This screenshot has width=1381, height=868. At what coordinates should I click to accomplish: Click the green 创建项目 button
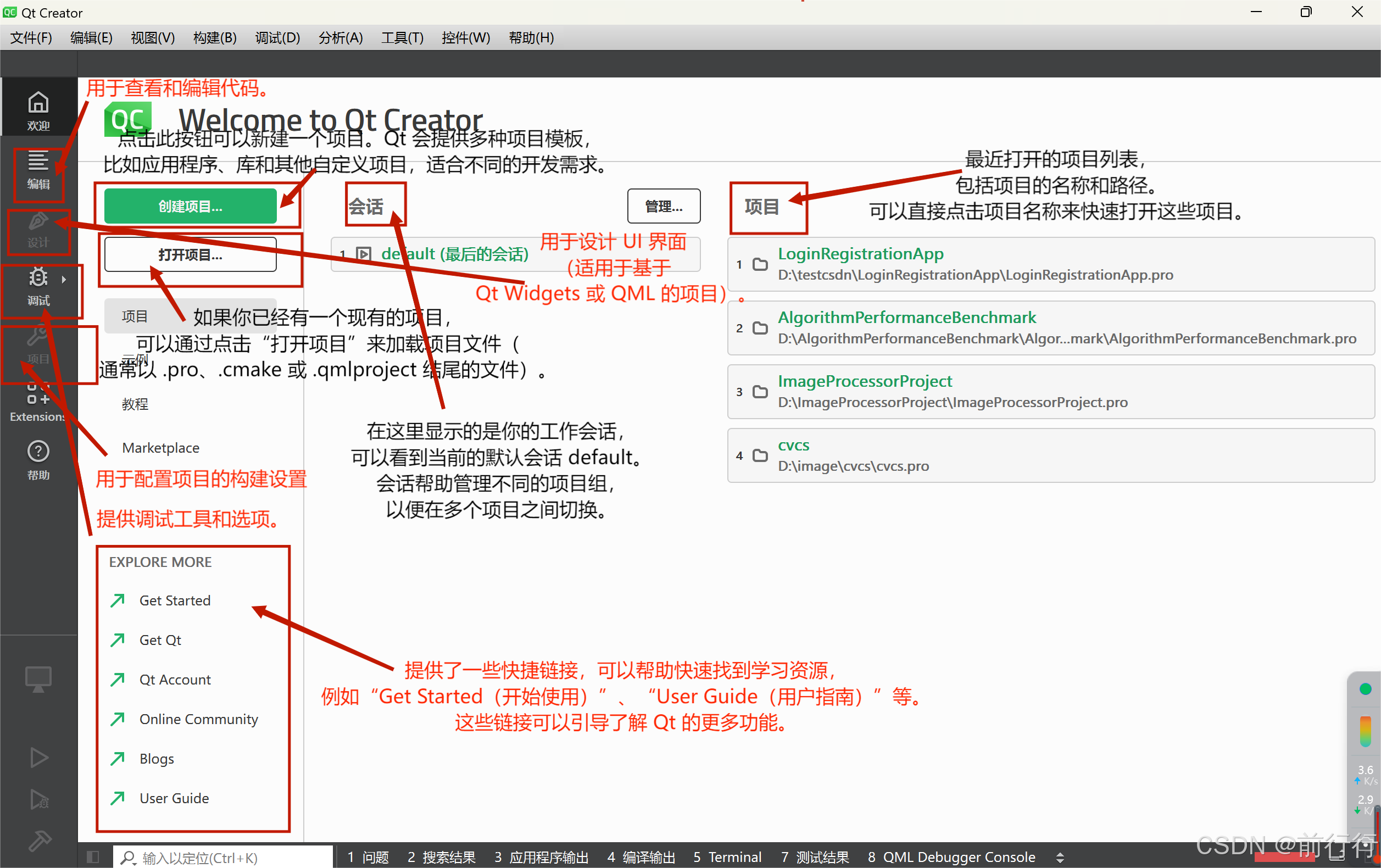point(191,207)
